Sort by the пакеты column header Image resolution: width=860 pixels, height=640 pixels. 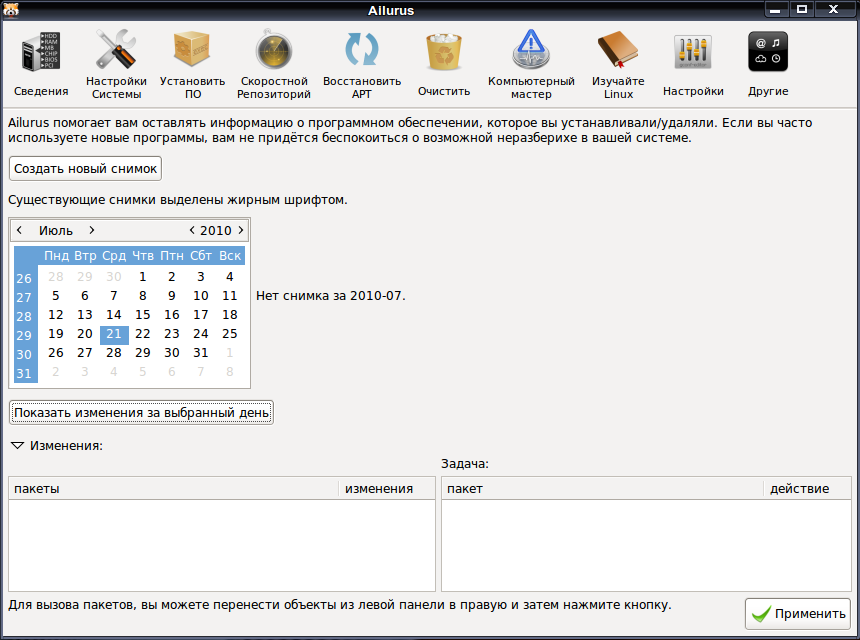173,488
